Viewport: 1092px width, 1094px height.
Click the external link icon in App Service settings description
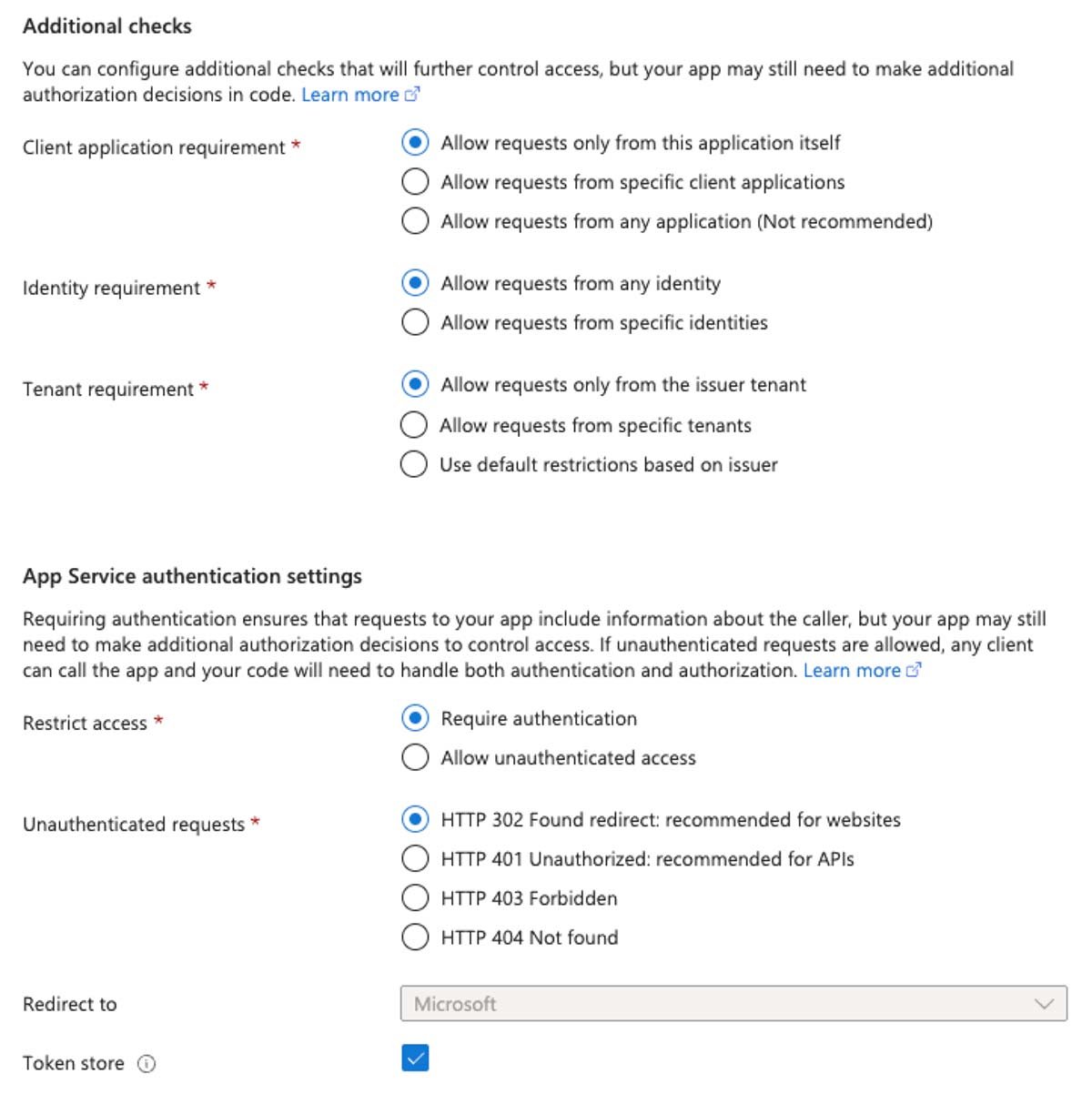coord(914,670)
